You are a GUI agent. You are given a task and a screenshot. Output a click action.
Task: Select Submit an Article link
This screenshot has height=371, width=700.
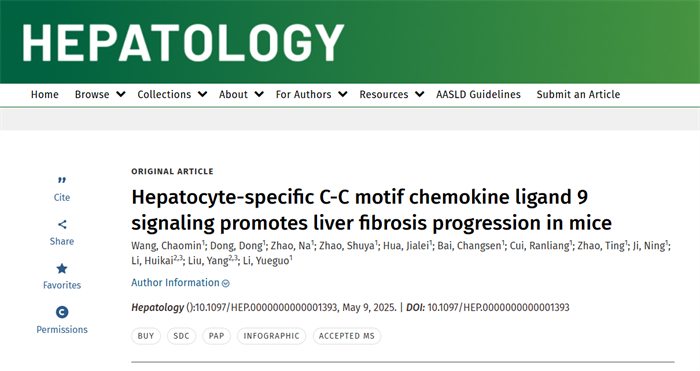click(578, 95)
